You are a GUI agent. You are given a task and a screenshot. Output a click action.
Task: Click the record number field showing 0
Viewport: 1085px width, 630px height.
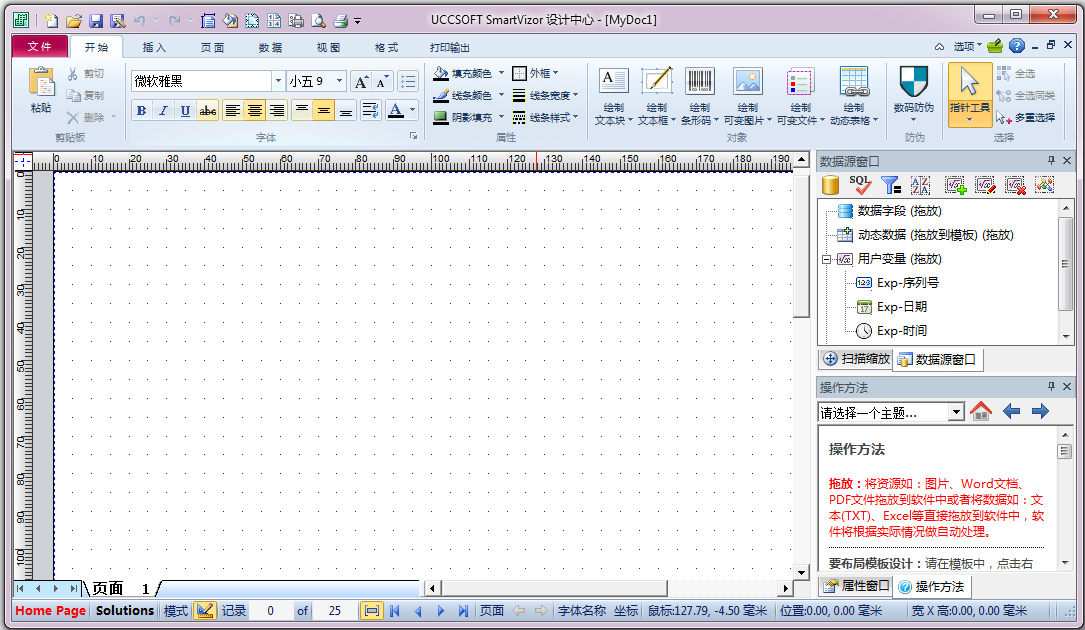tap(271, 611)
